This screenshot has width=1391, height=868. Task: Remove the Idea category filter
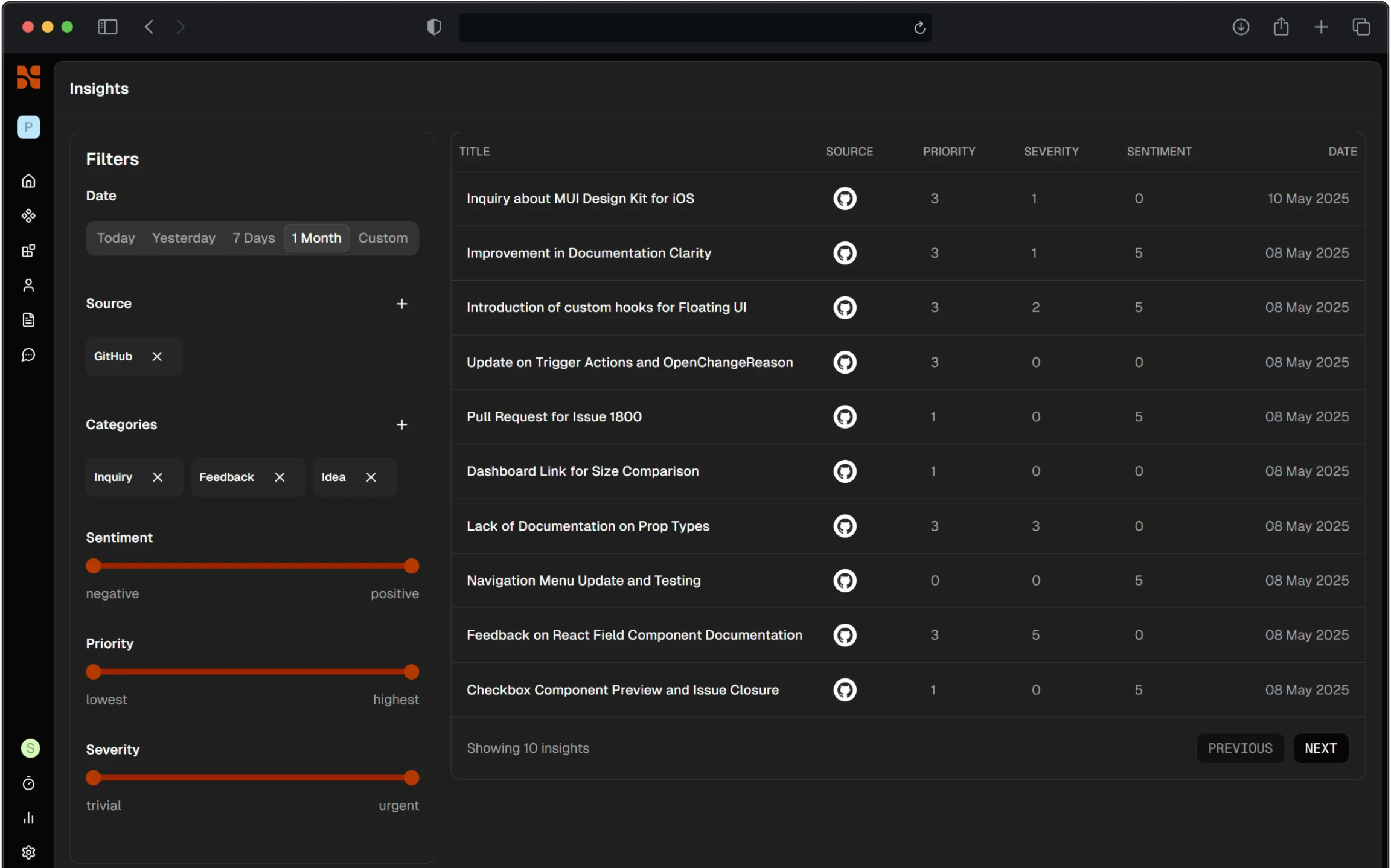tap(371, 477)
